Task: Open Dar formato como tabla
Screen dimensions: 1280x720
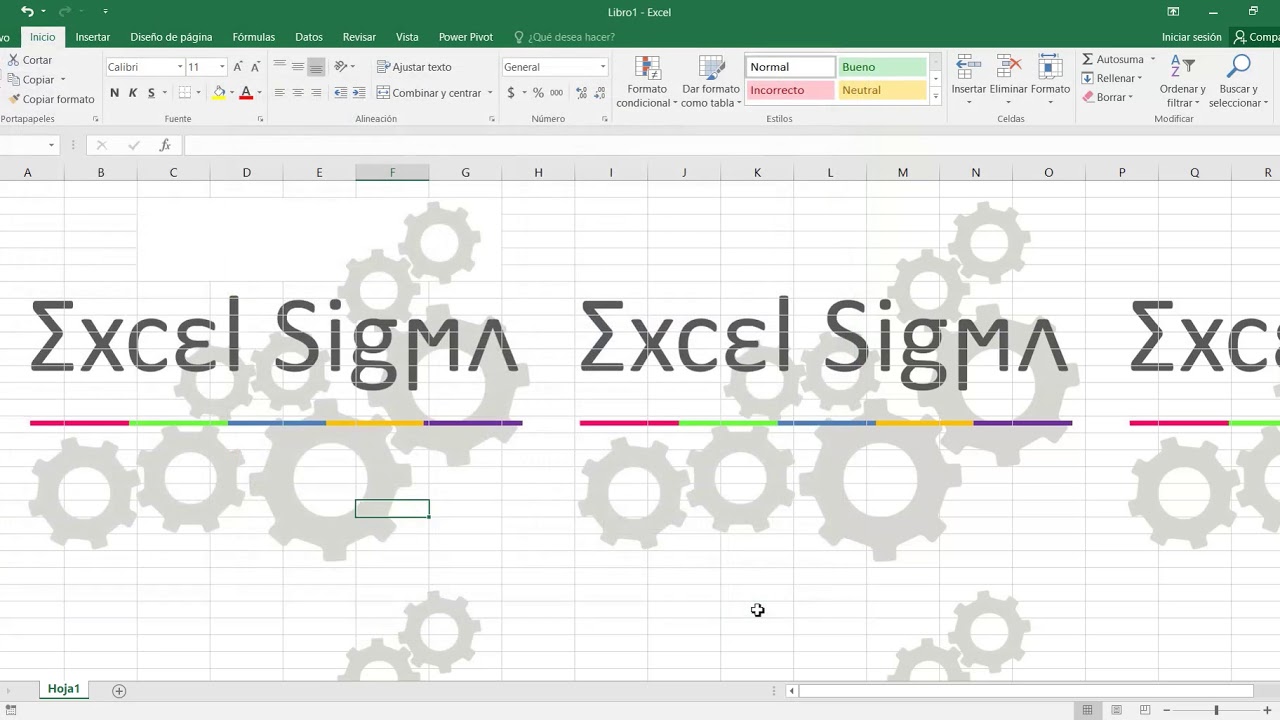Action: tap(711, 82)
